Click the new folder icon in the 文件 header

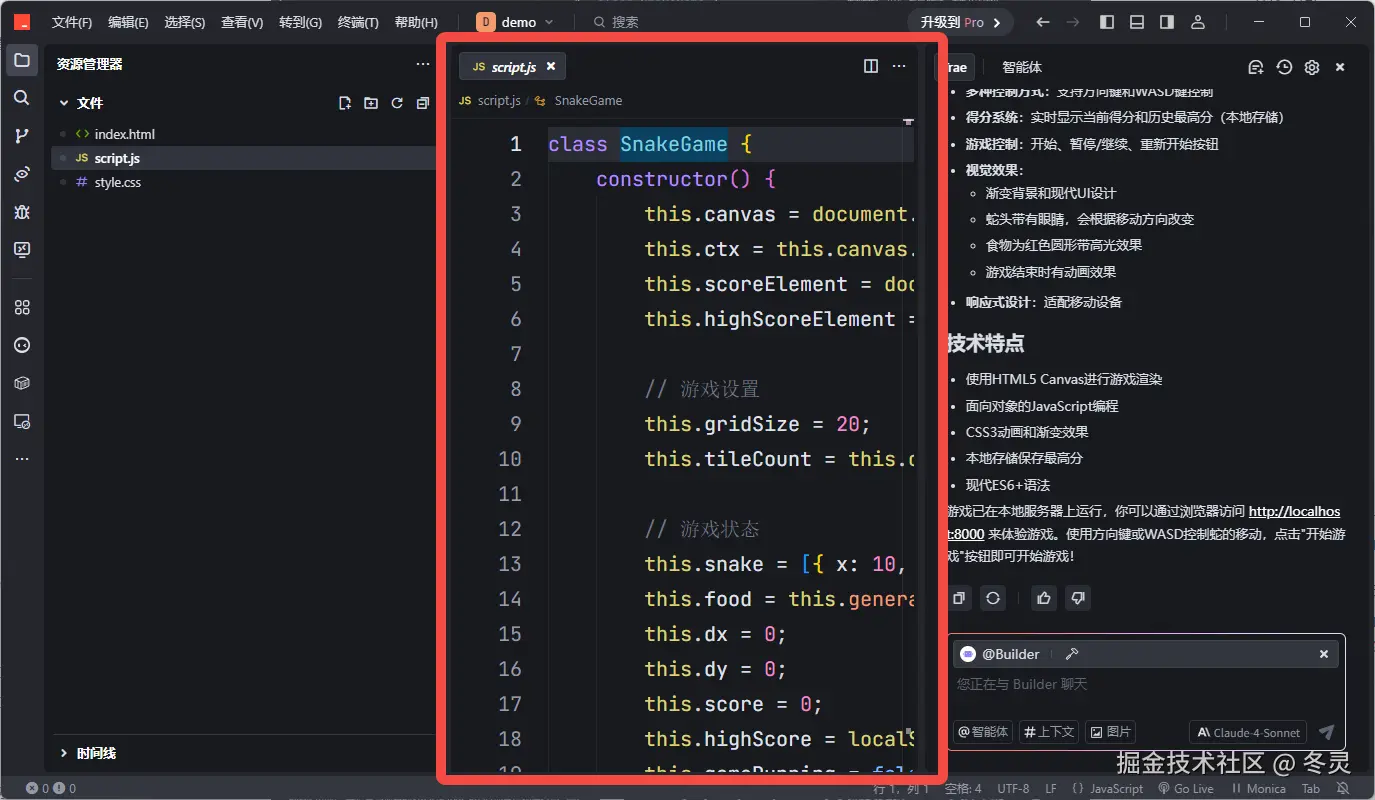(371, 103)
